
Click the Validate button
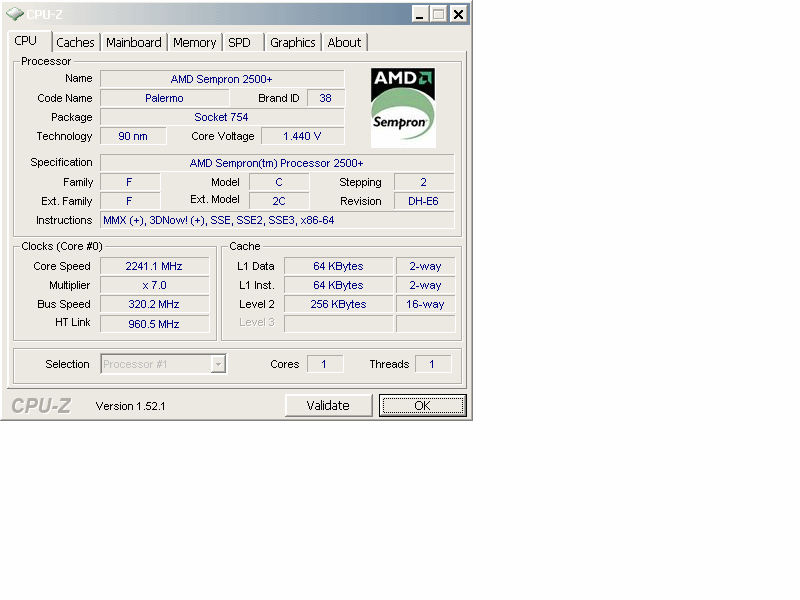click(x=328, y=406)
